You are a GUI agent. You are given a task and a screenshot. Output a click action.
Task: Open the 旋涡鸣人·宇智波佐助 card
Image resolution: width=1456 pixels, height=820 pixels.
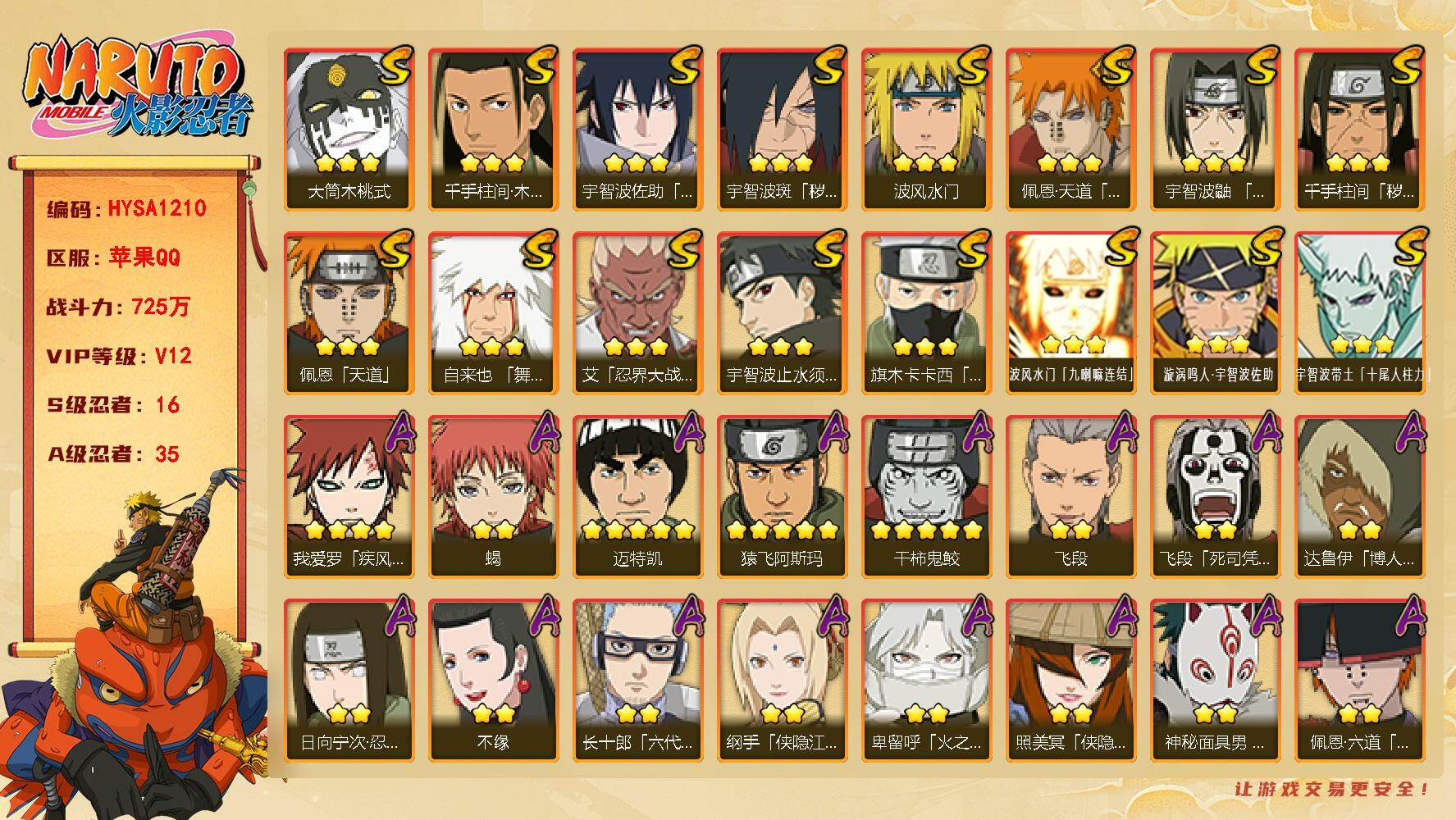click(1215, 313)
